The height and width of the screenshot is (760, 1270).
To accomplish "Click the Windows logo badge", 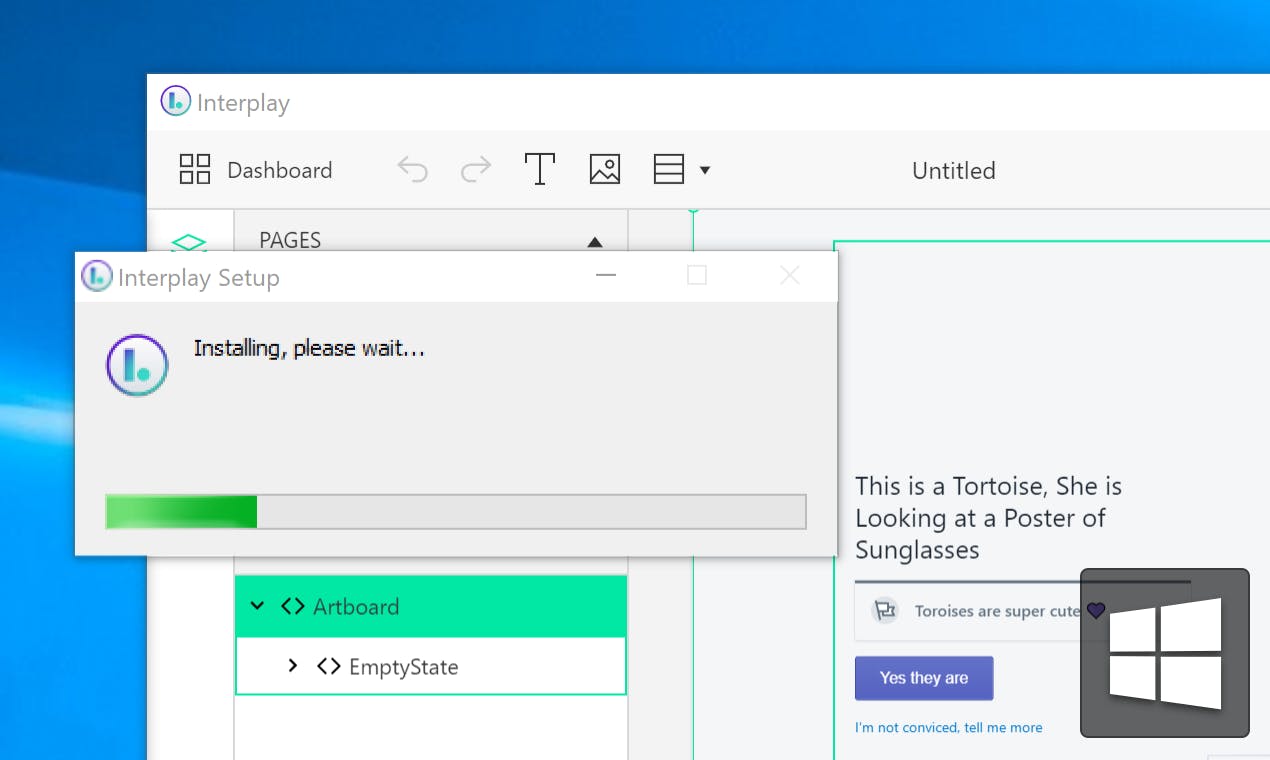I will tap(1165, 653).
